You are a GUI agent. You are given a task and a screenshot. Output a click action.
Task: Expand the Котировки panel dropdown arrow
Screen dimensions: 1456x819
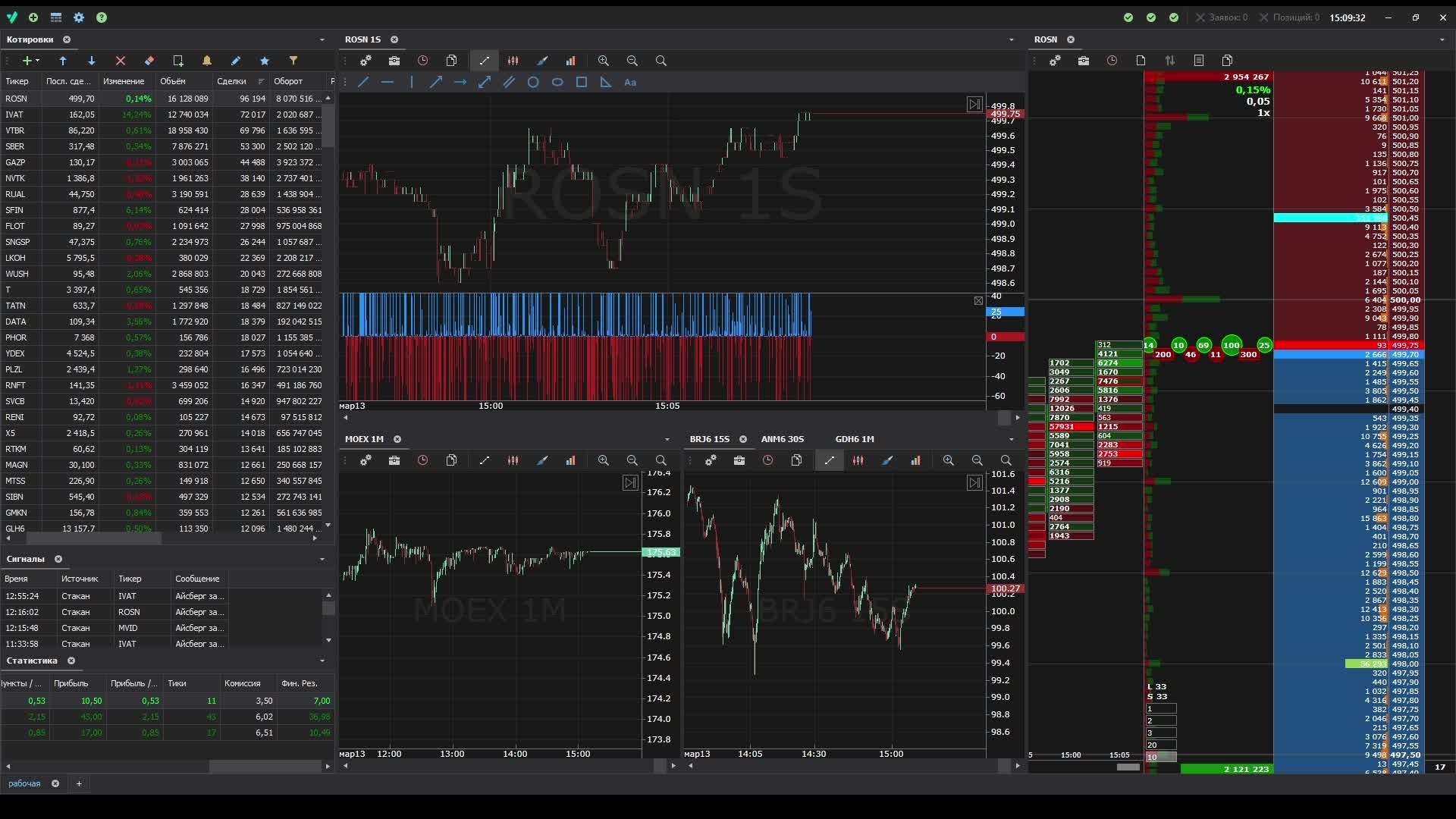(x=322, y=39)
